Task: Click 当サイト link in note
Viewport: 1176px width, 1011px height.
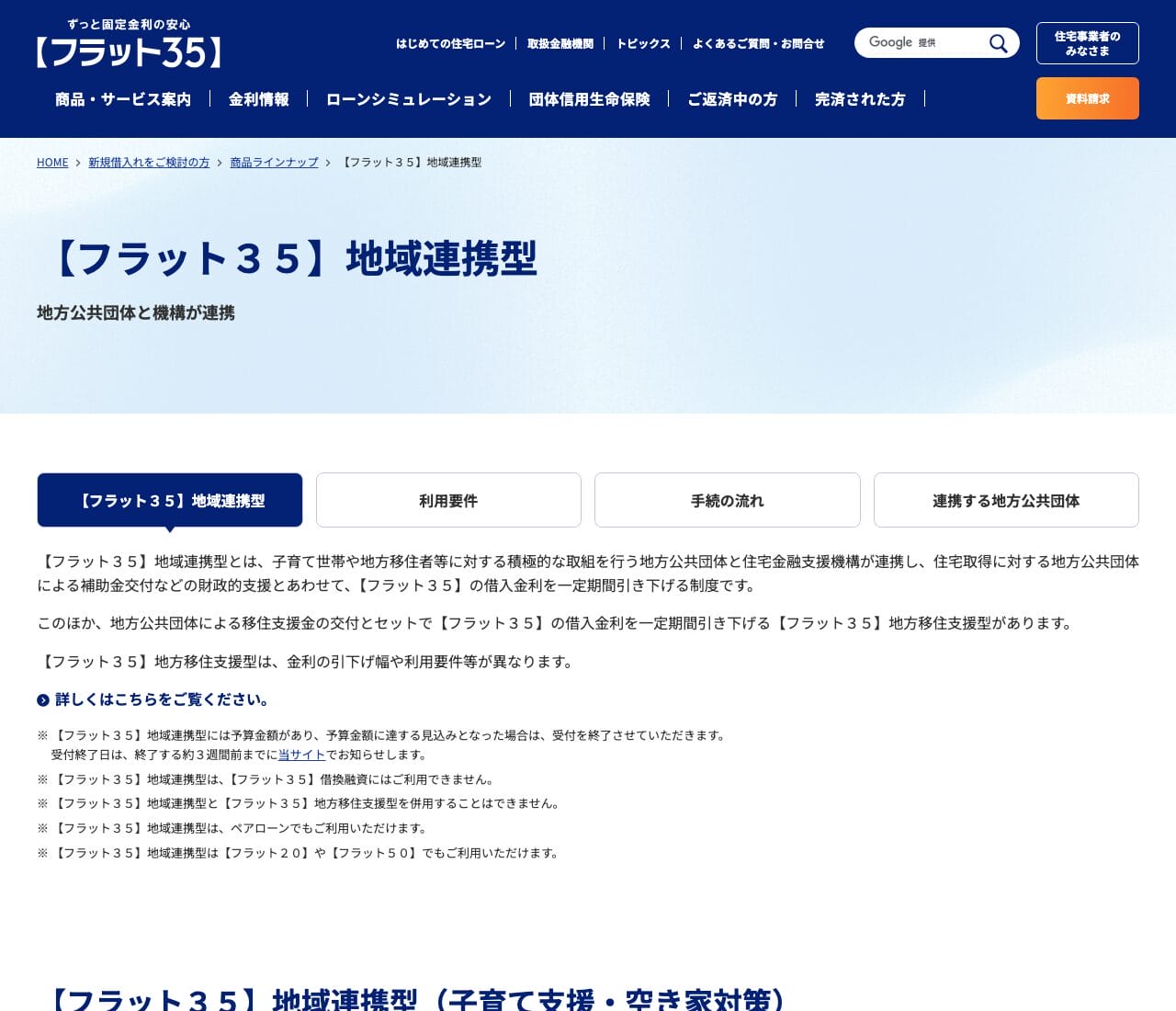Action: click(301, 755)
